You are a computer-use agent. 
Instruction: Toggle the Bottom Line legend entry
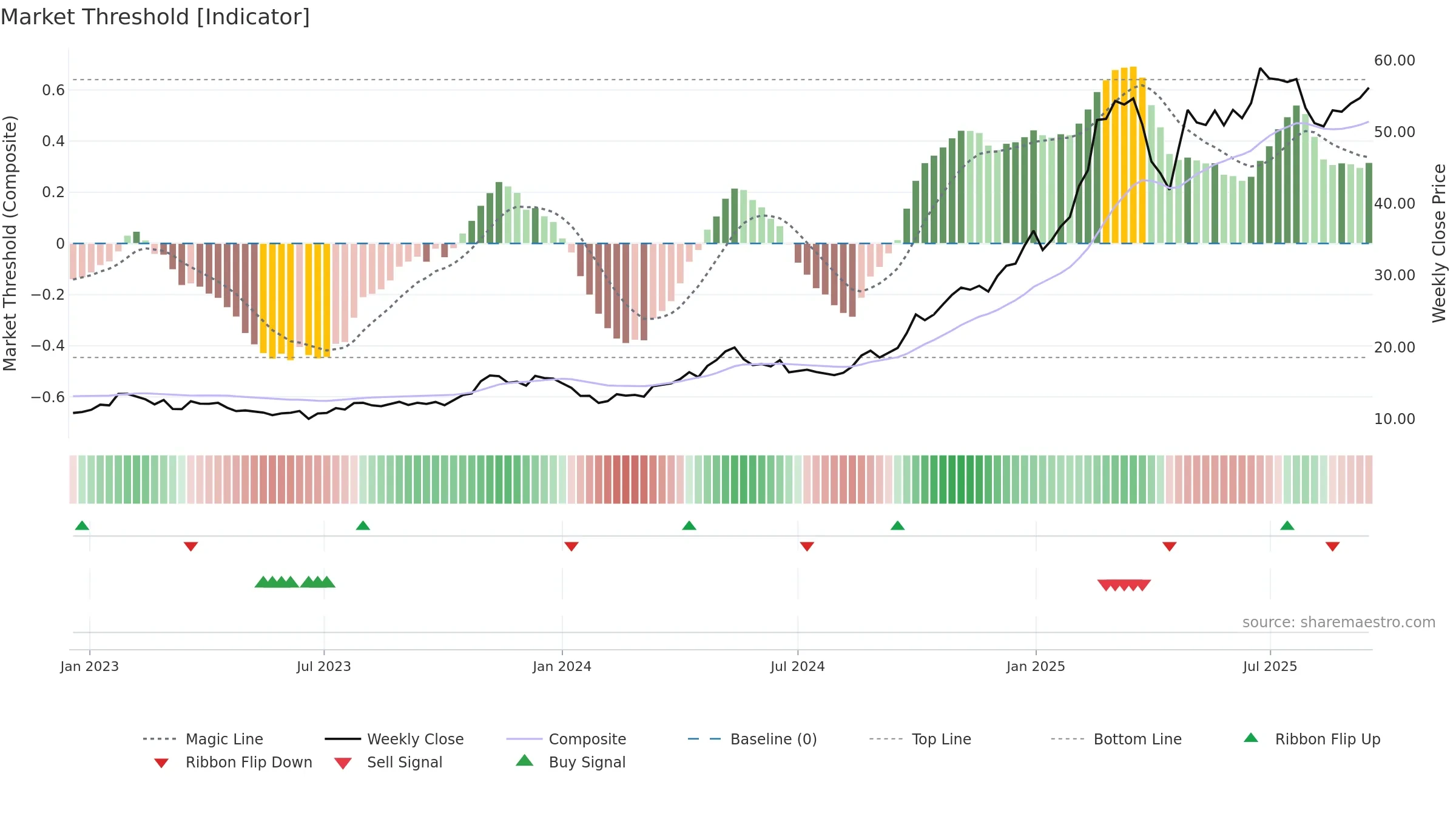click(1116, 739)
